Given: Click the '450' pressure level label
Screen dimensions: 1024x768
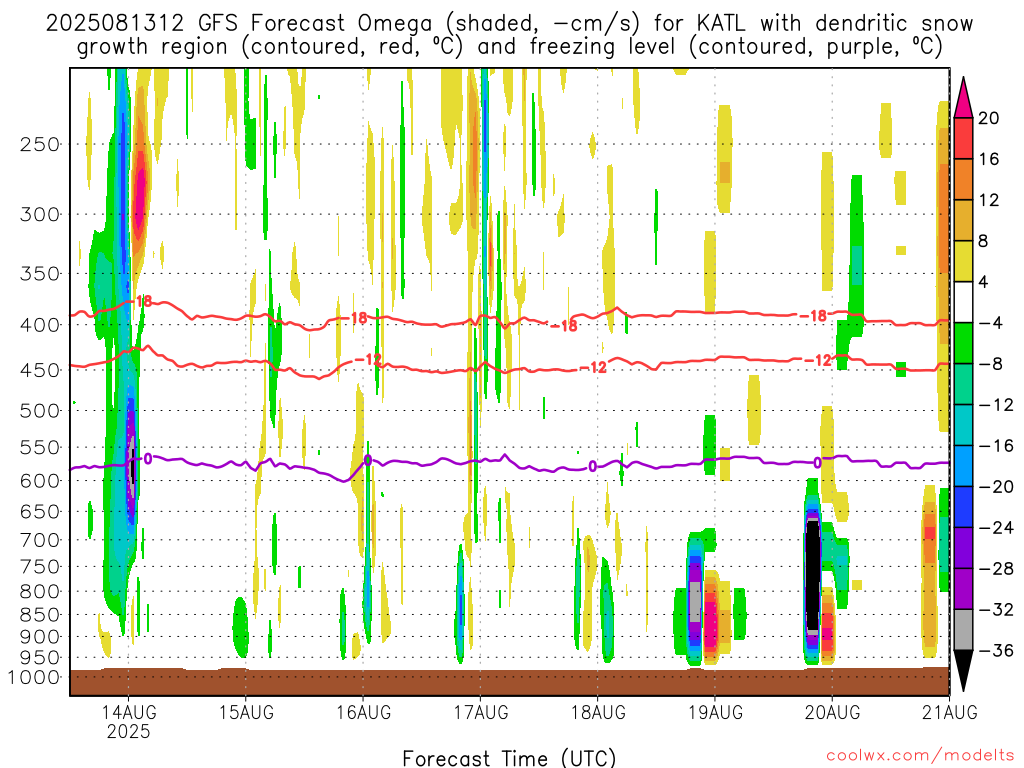Looking at the screenshot, I should pos(40,370).
